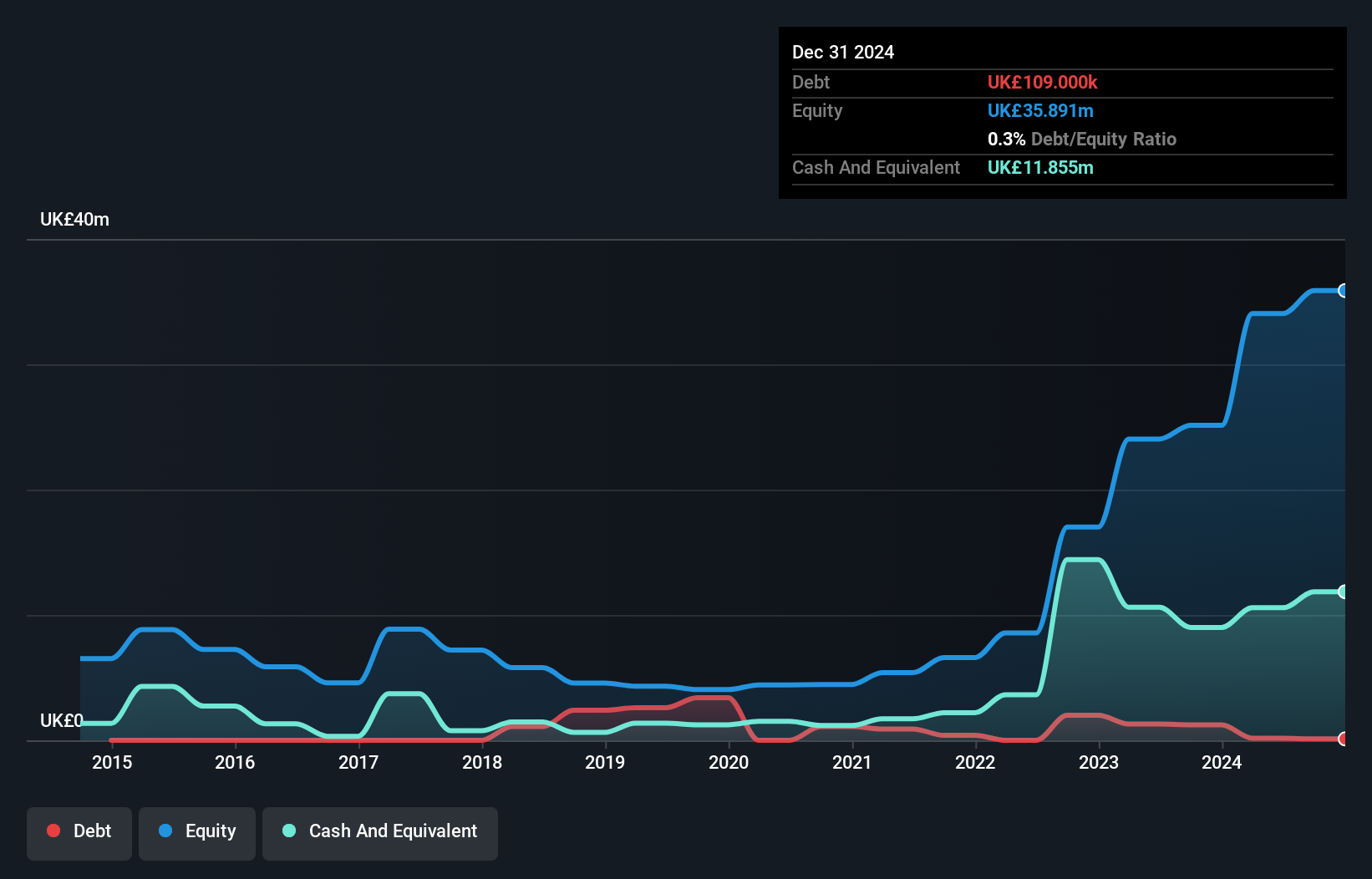Click the Cash And Equivalent tooltip label
The height and width of the screenshot is (879, 1372).
(x=876, y=167)
